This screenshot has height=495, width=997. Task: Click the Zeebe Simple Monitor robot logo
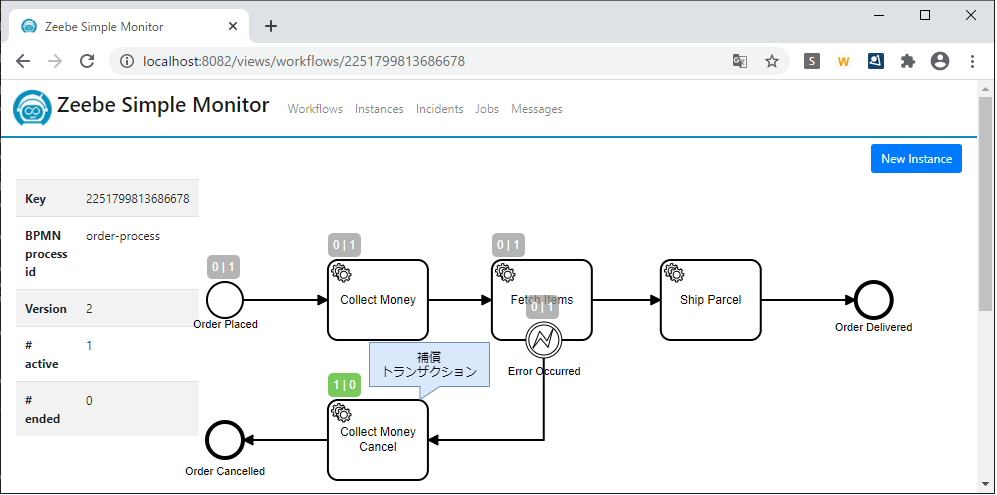pos(32,107)
